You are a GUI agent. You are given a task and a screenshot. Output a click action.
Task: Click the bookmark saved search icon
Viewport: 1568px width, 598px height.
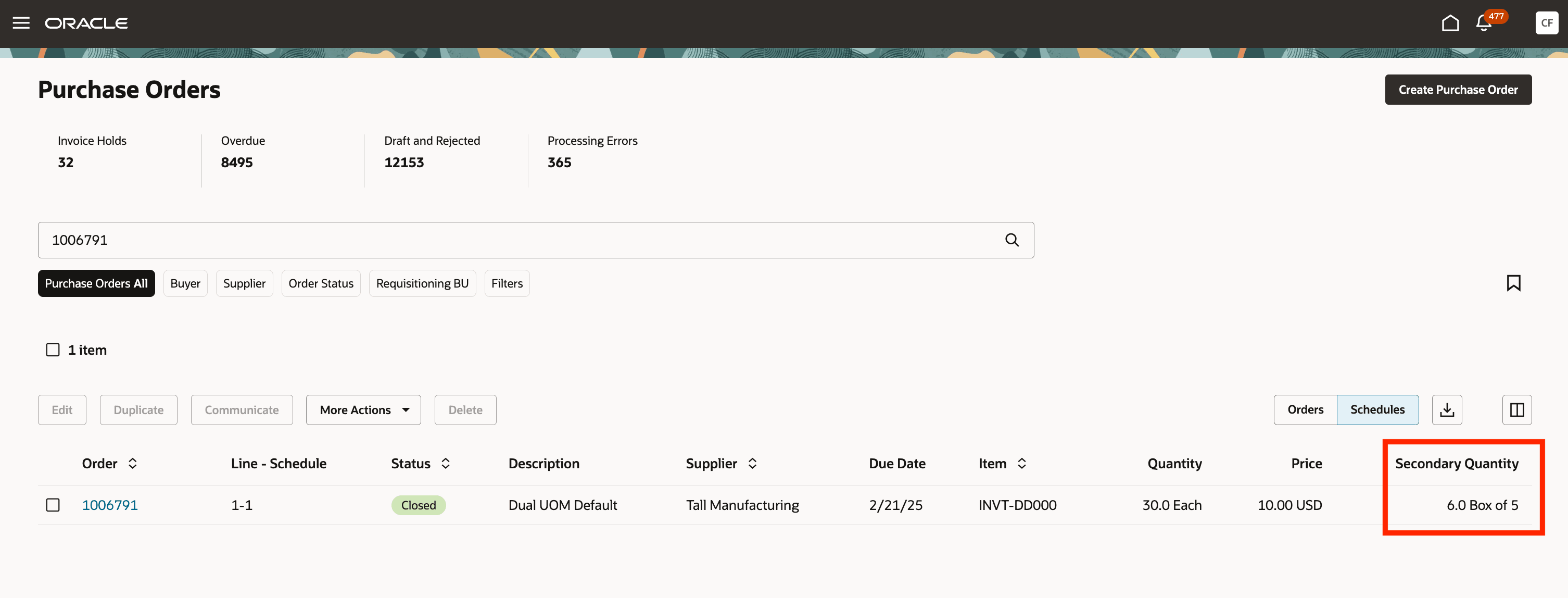1513,283
